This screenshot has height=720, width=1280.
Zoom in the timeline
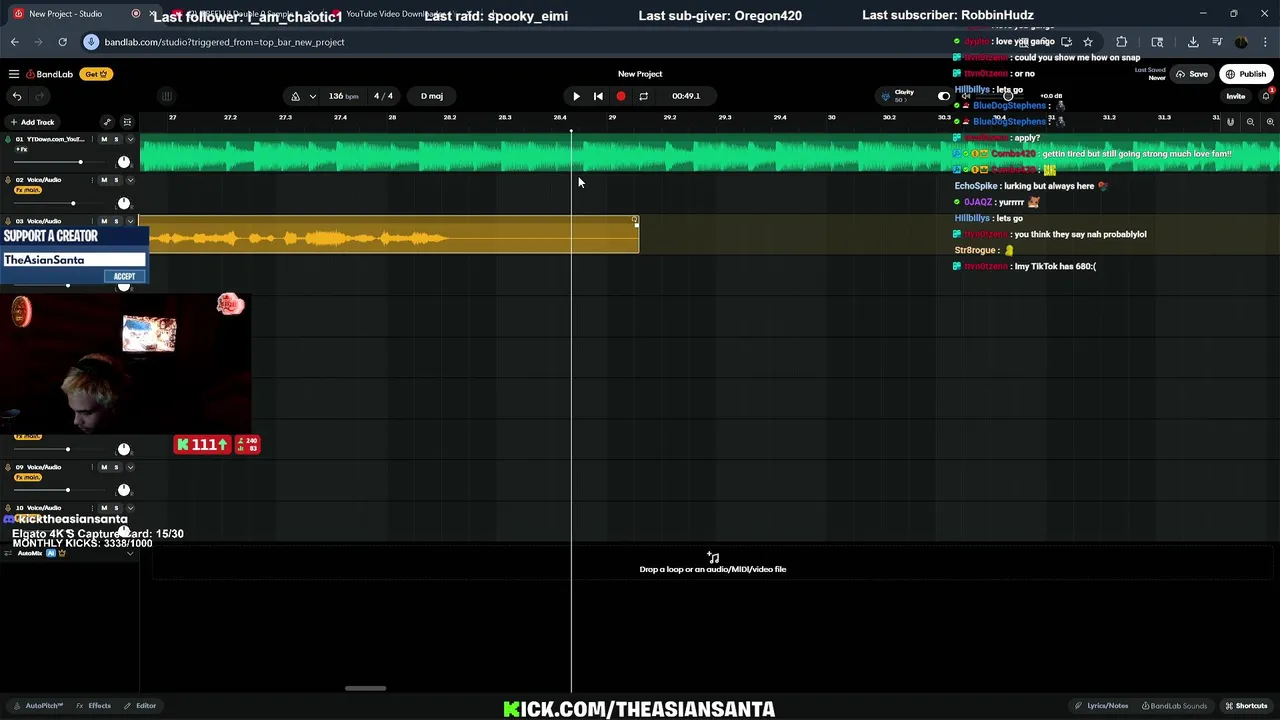point(1270,122)
